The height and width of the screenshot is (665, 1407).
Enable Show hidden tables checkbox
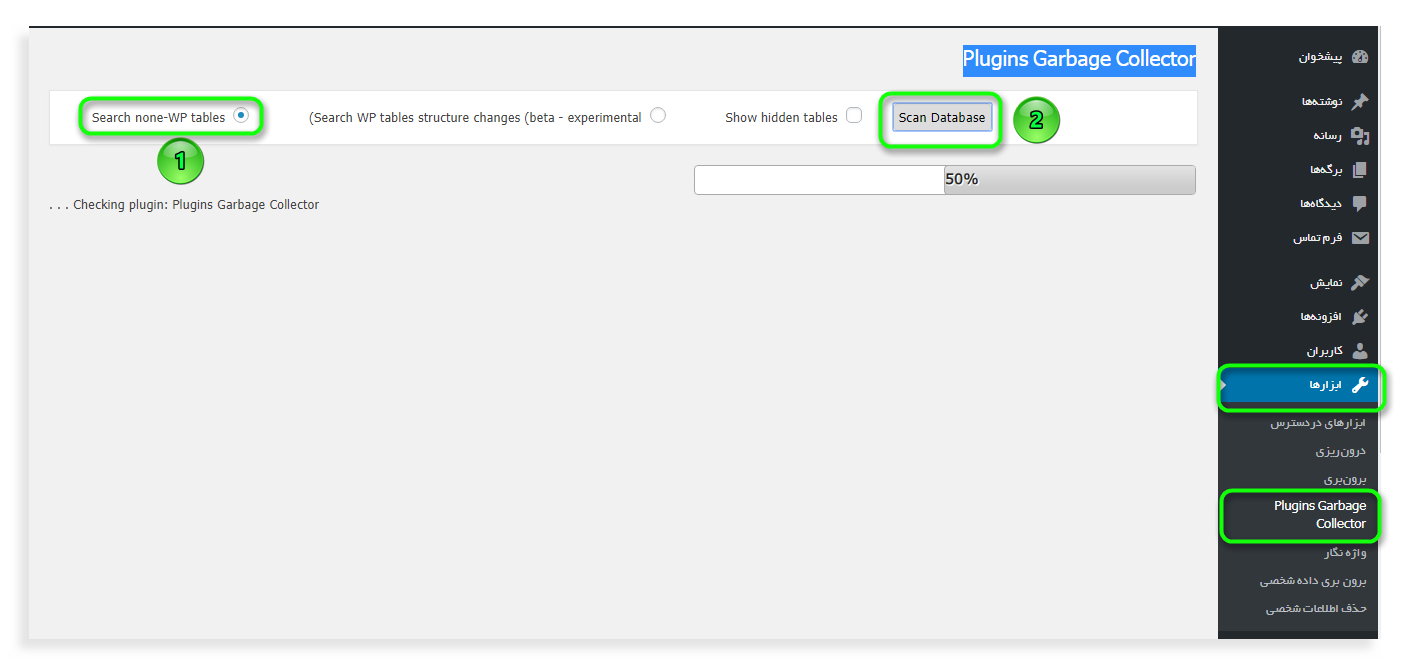tap(854, 116)
